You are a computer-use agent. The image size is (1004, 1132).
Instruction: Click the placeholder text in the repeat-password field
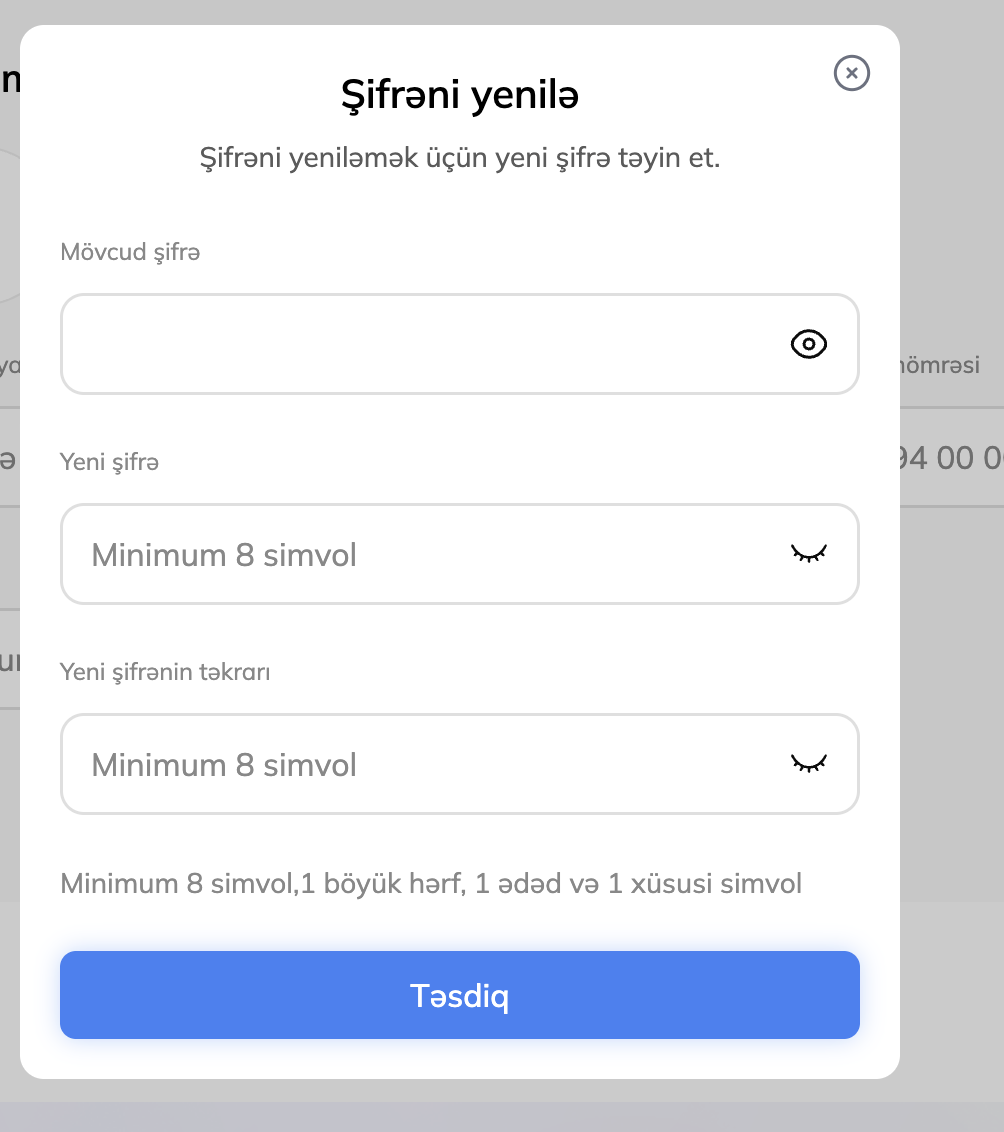tap(224, 765)
